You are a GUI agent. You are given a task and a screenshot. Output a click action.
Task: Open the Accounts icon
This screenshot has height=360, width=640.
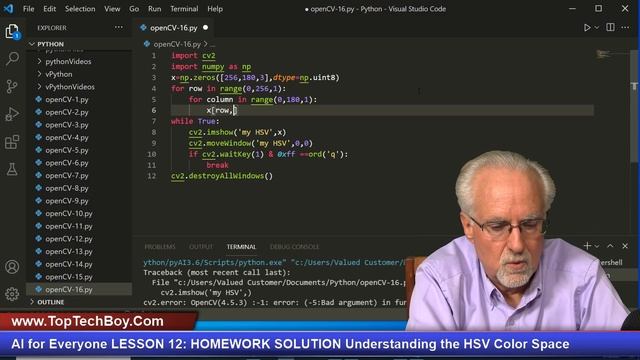coord(12,267)
